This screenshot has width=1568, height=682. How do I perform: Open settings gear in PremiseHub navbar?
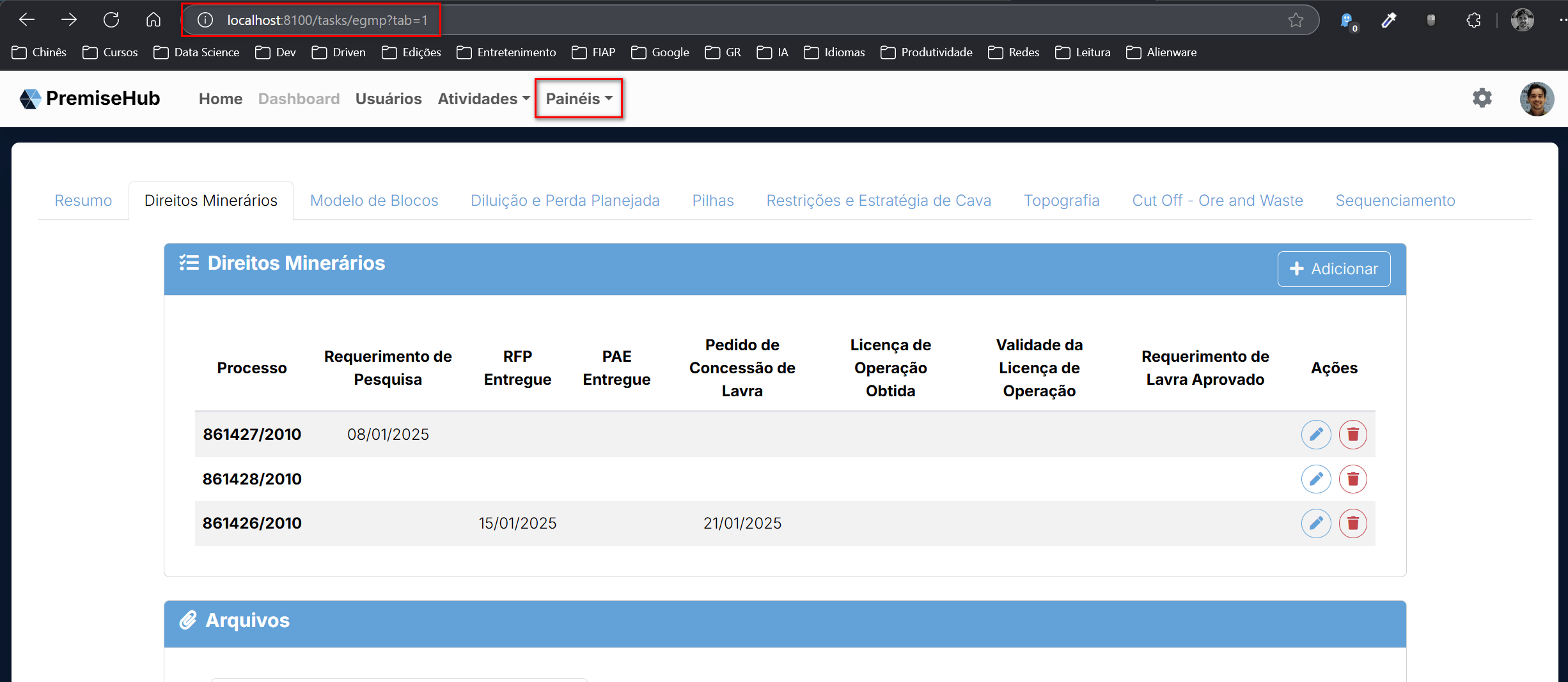(1482, 98)
